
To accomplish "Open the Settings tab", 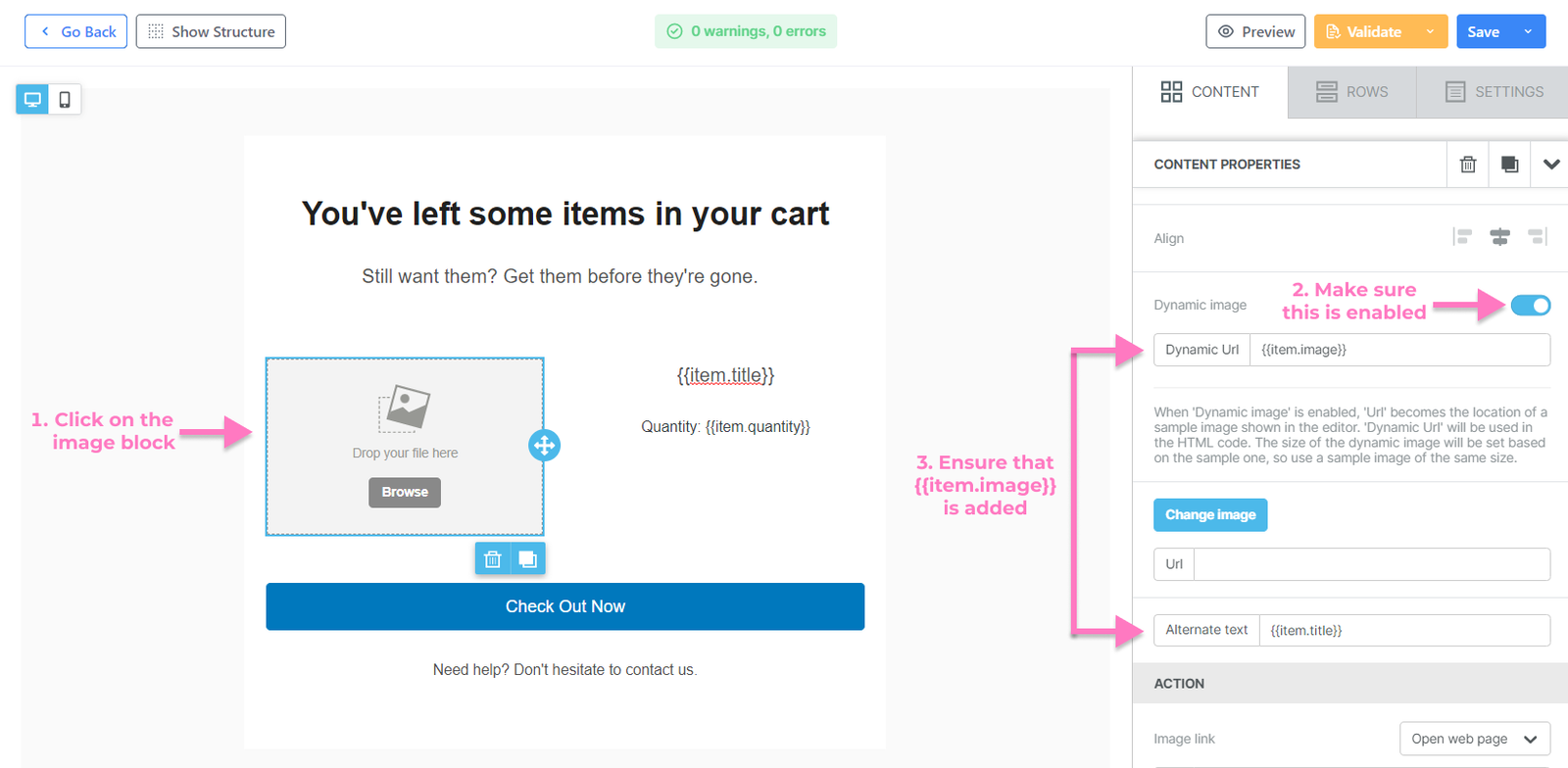I will [1494, 92].
